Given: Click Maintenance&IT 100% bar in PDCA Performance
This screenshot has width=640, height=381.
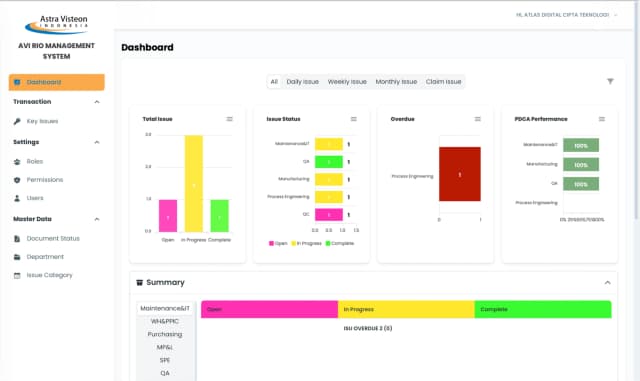Looking at the screenshot, I should (581, 145).
